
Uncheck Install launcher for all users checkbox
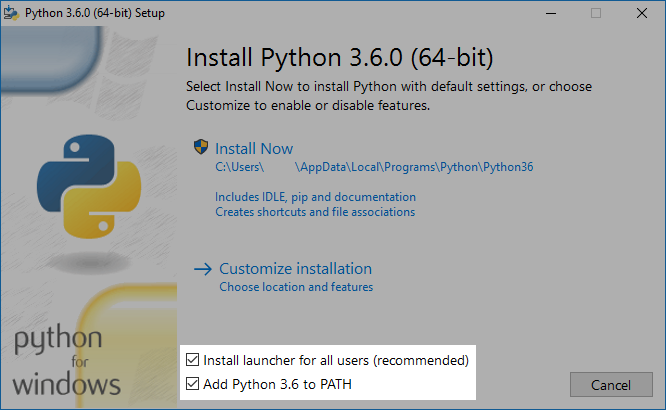(x=193, y=359)
